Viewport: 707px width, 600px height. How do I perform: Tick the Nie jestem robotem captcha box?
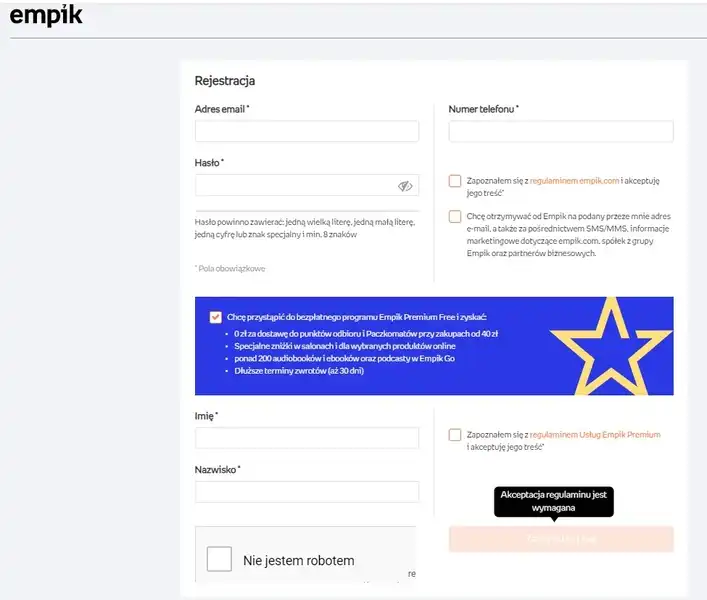tap(219, 559)
